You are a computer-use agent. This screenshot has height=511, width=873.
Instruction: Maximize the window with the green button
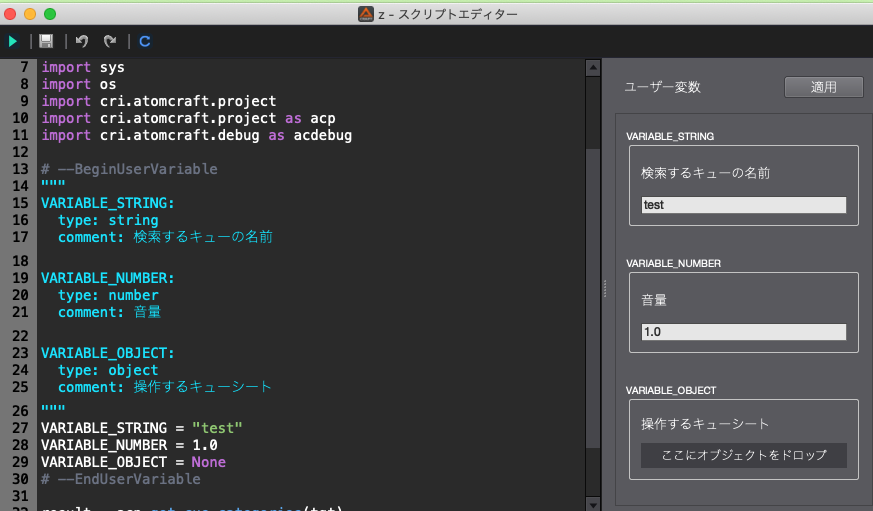point(50,14)
